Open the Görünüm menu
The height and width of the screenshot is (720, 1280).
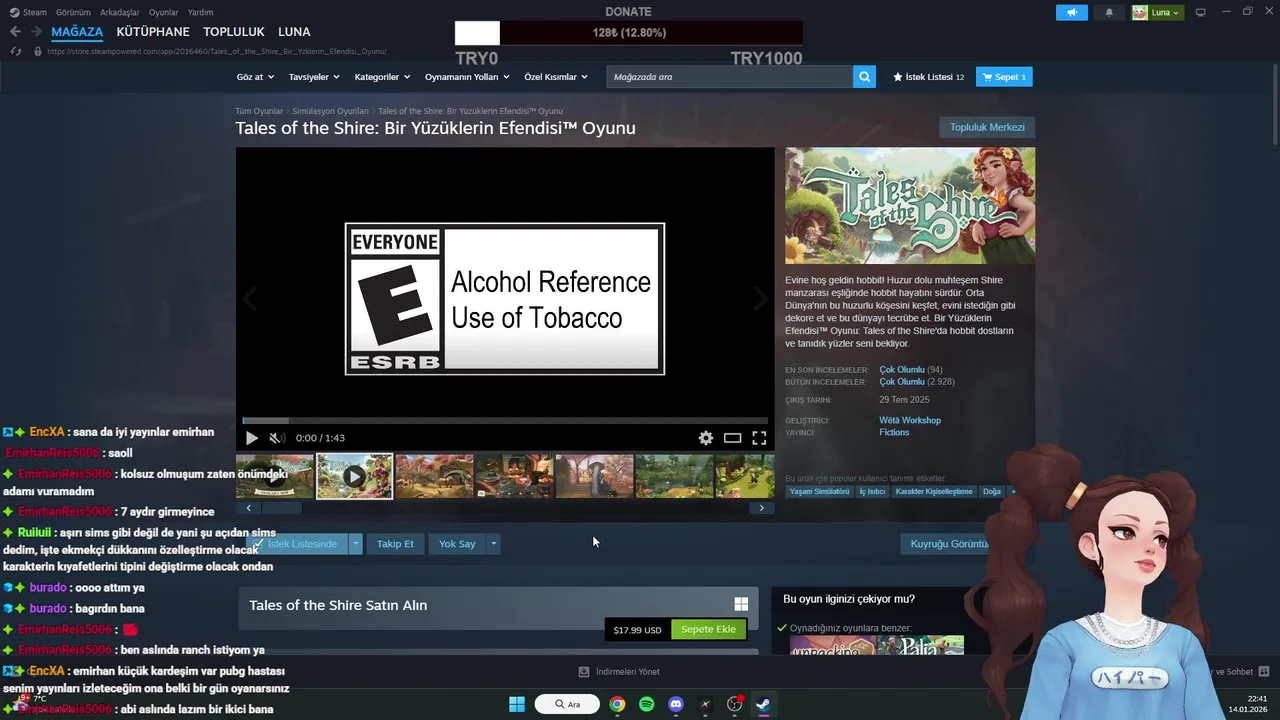(x=73, y=12)
